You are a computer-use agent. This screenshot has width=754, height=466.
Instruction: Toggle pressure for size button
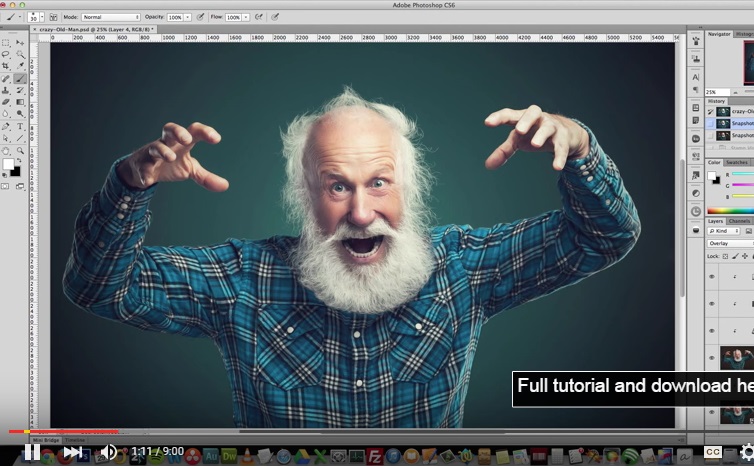click(275, 17)
